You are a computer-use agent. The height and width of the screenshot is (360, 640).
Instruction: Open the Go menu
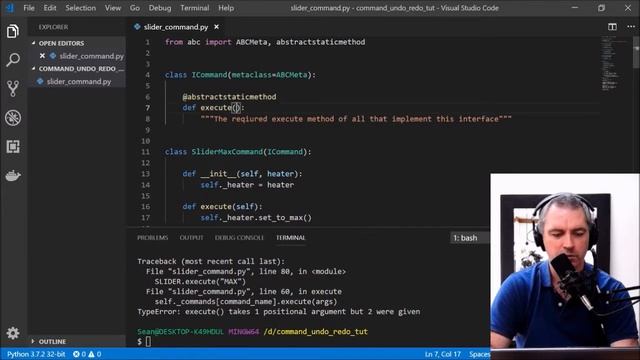(135, 8)
